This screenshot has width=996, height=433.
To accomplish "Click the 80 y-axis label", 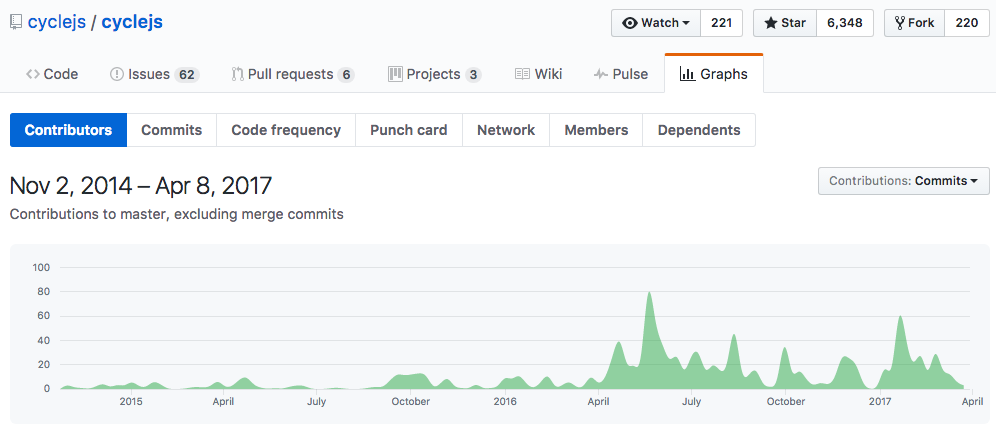I will pyautogui.click(x=43, y=292).
